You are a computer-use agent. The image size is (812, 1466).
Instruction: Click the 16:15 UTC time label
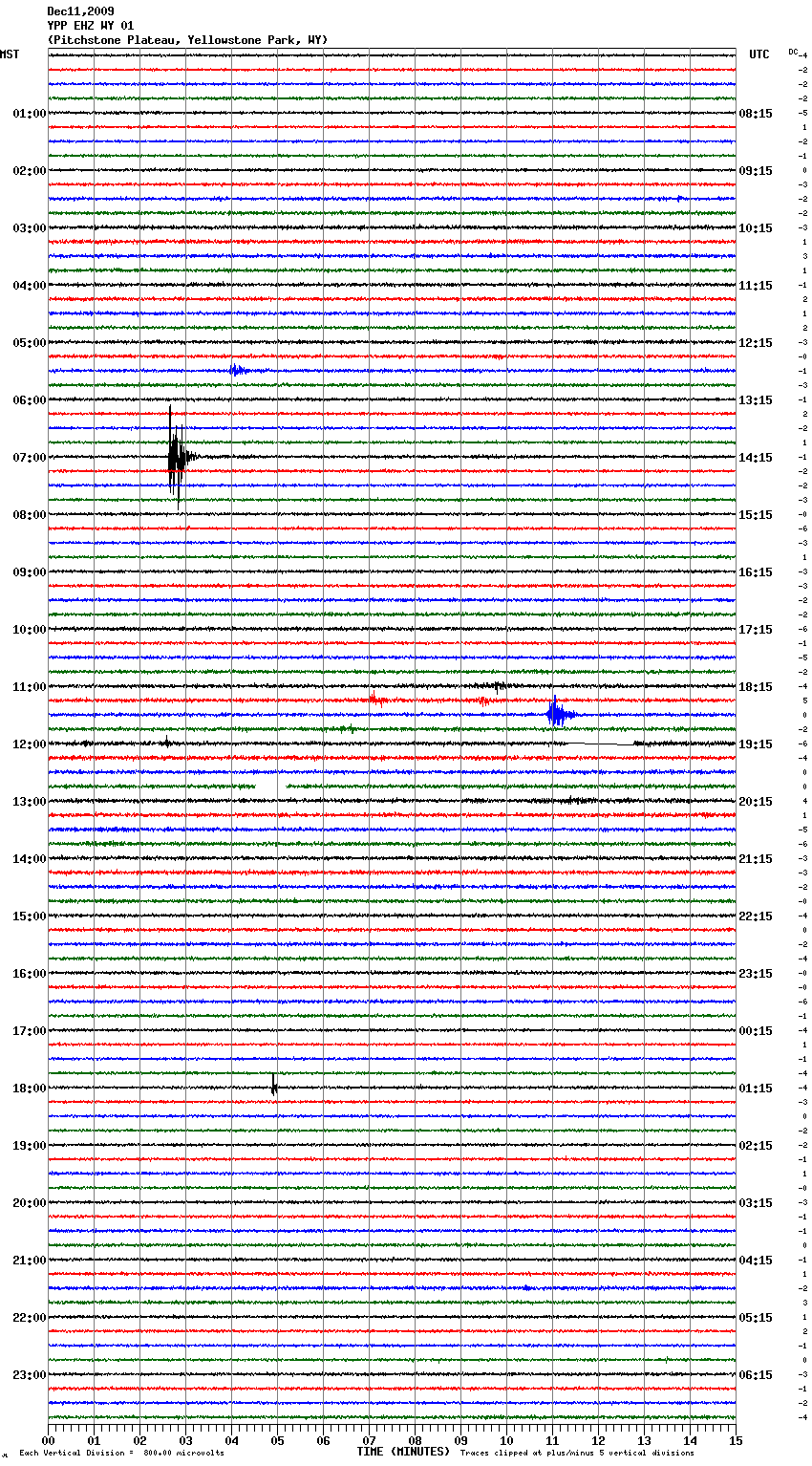tap(756, 572)
